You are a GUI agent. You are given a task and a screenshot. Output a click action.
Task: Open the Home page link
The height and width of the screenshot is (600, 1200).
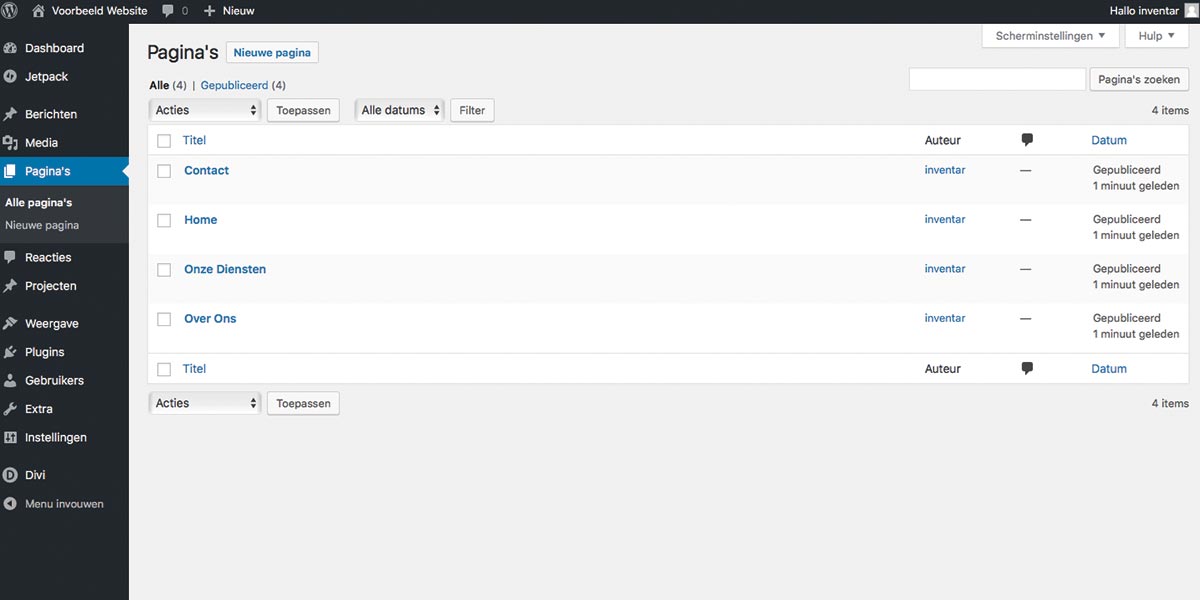201,220
